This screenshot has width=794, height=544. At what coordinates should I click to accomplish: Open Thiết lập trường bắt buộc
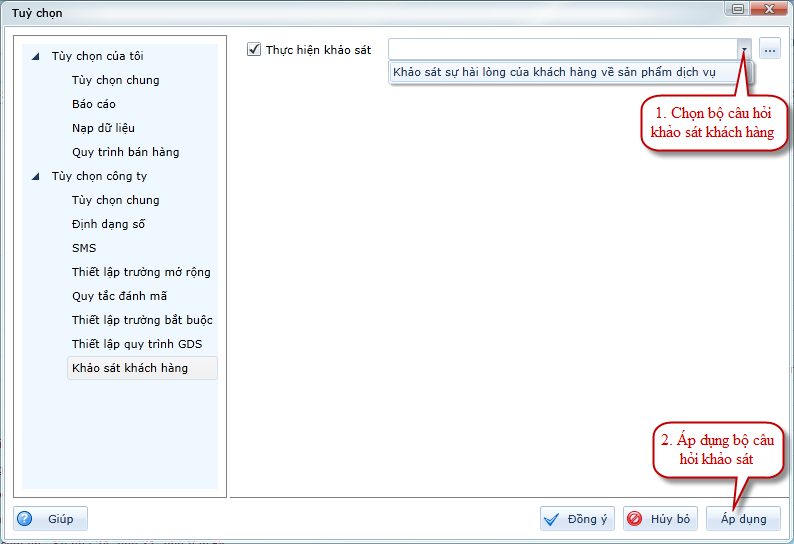pyautogui.click(x=142, y=320)
